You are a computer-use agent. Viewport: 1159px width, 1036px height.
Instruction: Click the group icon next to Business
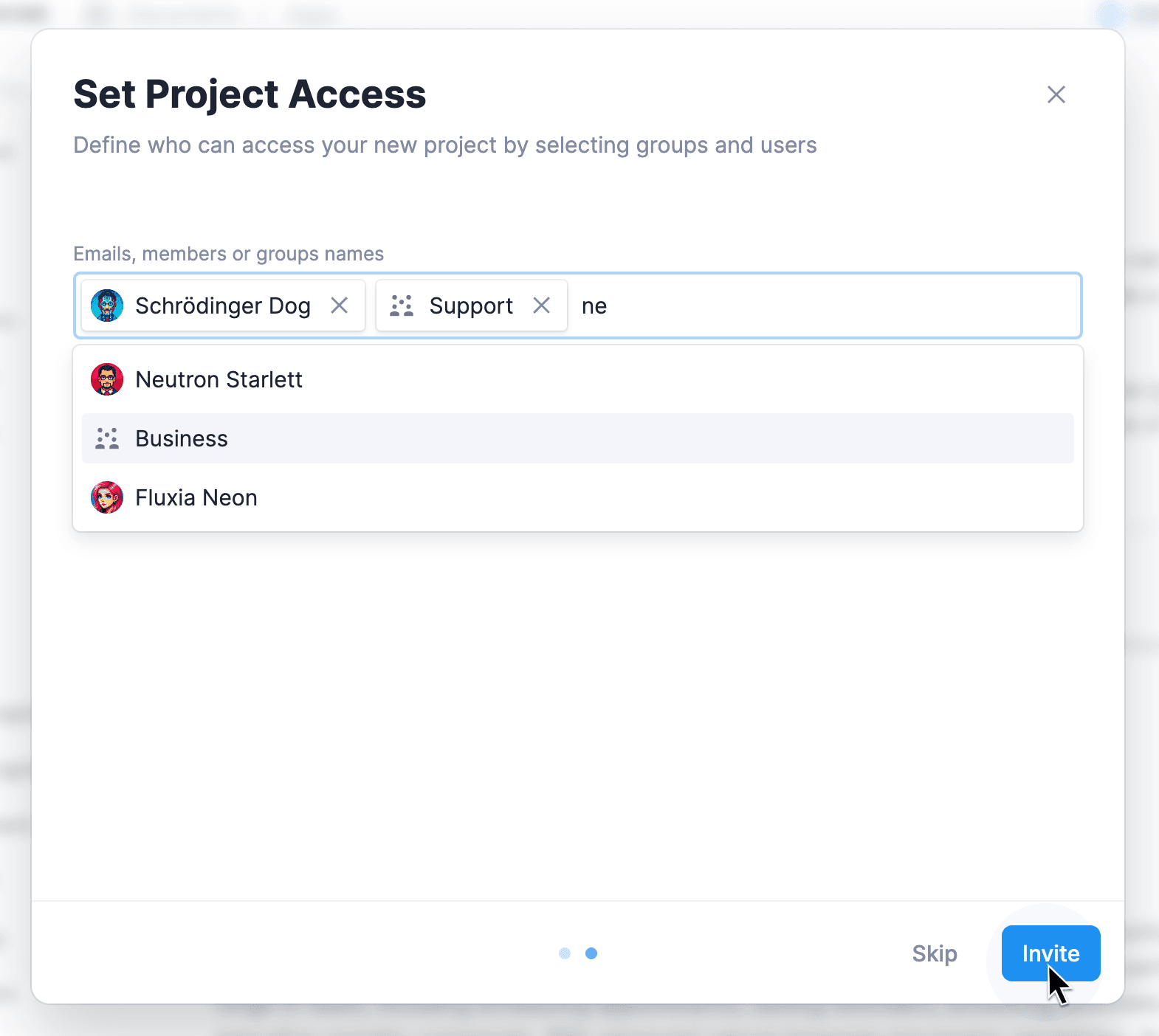tap(107, 438)
